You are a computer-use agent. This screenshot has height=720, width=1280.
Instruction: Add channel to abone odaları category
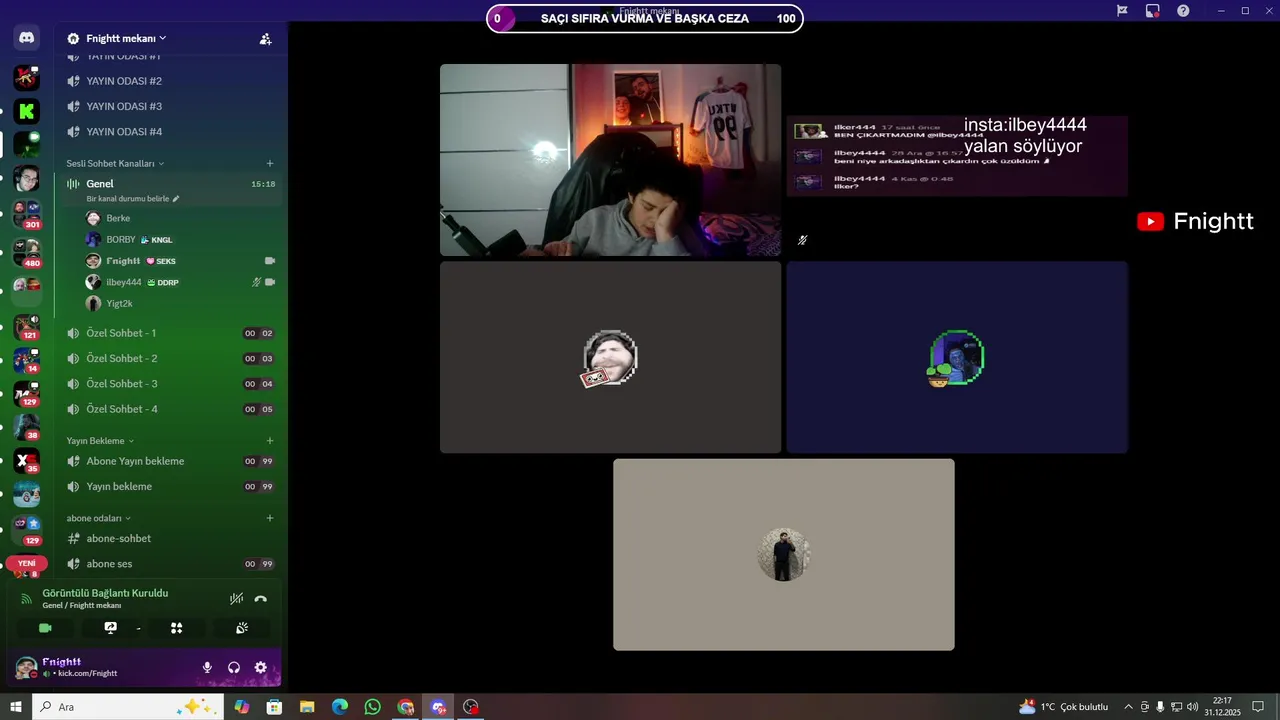[x=269, y=518]
